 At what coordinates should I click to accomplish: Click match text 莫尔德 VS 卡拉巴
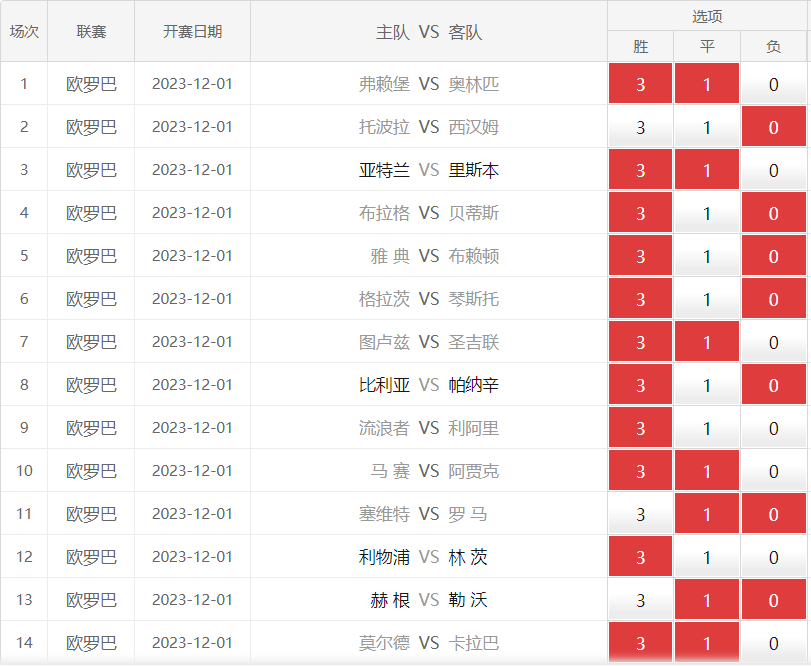pyautogui.click(x=429, y=643)
